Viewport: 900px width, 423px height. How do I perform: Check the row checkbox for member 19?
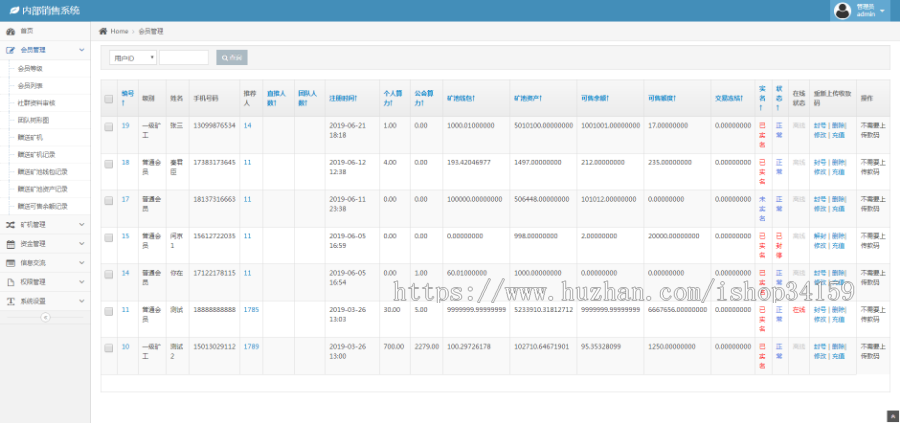pos(109,126)
